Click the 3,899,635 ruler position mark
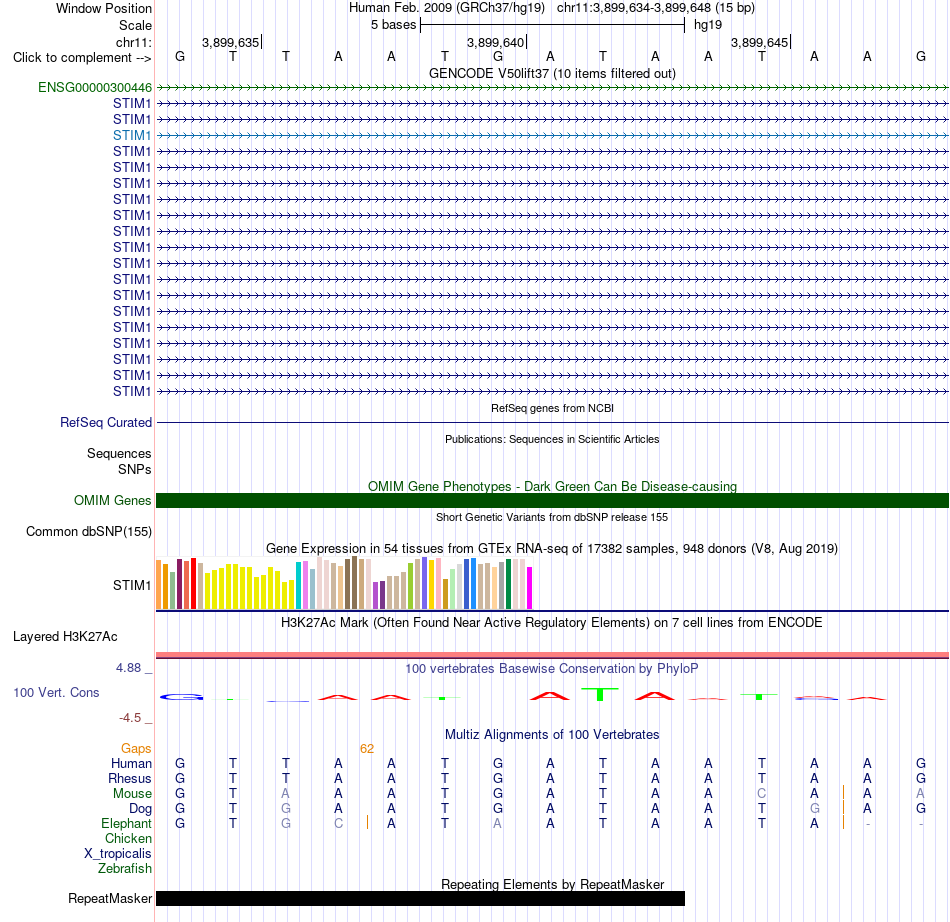 coord(231,42)
